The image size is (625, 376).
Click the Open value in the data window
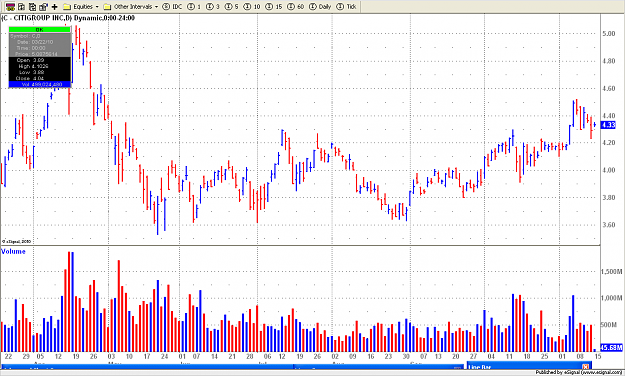[x=39, y=60]
